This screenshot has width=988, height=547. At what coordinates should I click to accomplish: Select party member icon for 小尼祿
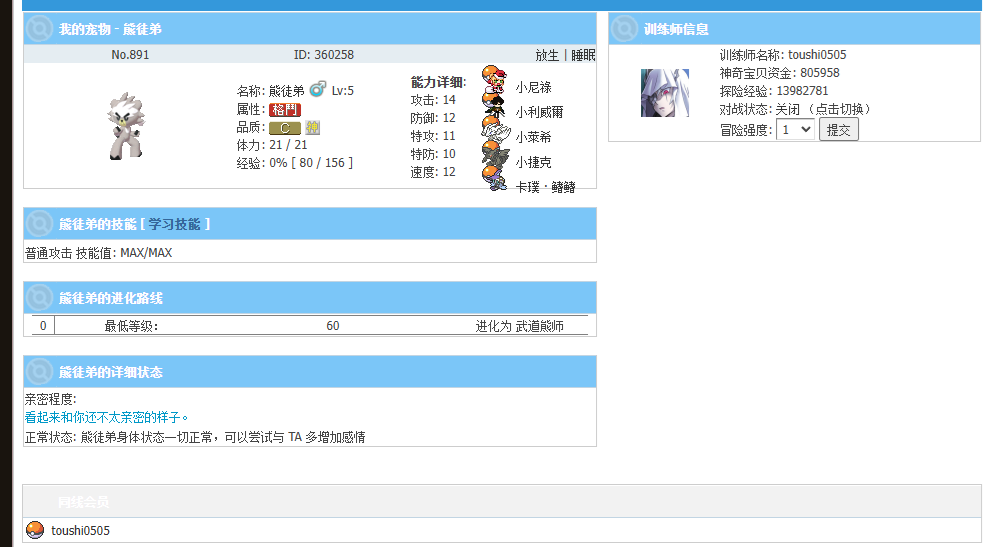pyautogui.click(x=495, y=79)
